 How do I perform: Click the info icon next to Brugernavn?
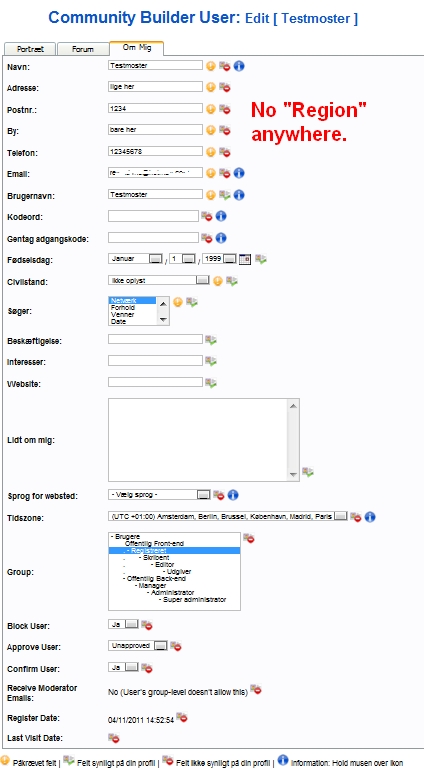[x=239, y=195]
